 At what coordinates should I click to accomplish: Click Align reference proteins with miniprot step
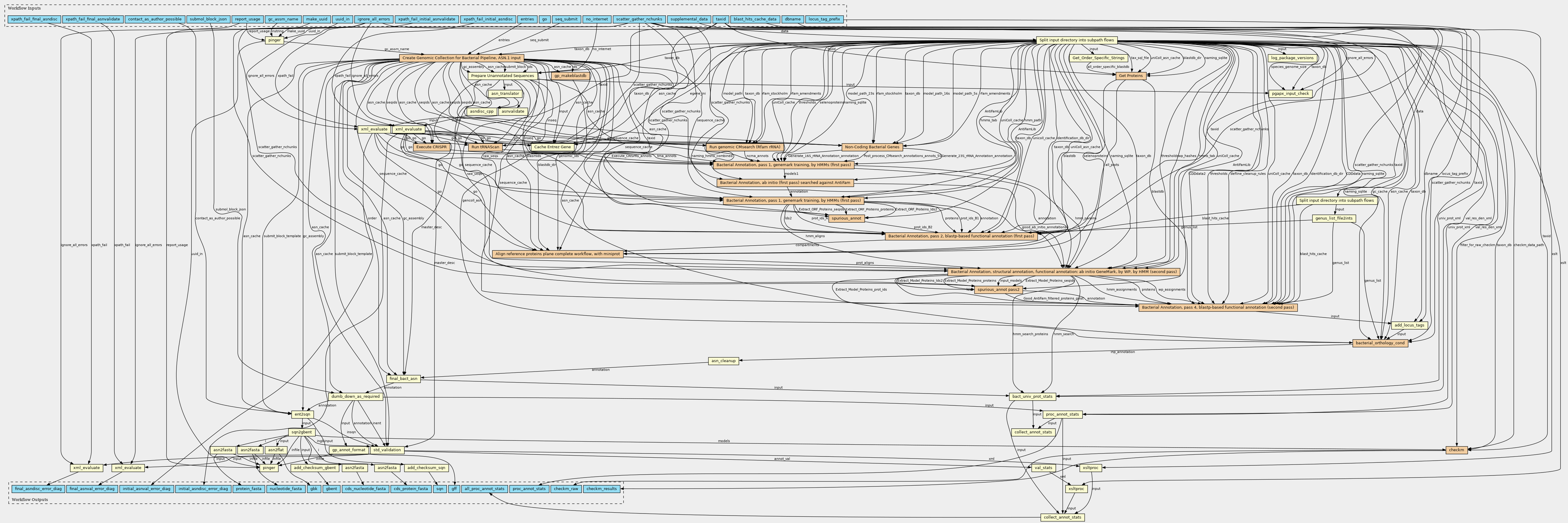click(558, 254)
